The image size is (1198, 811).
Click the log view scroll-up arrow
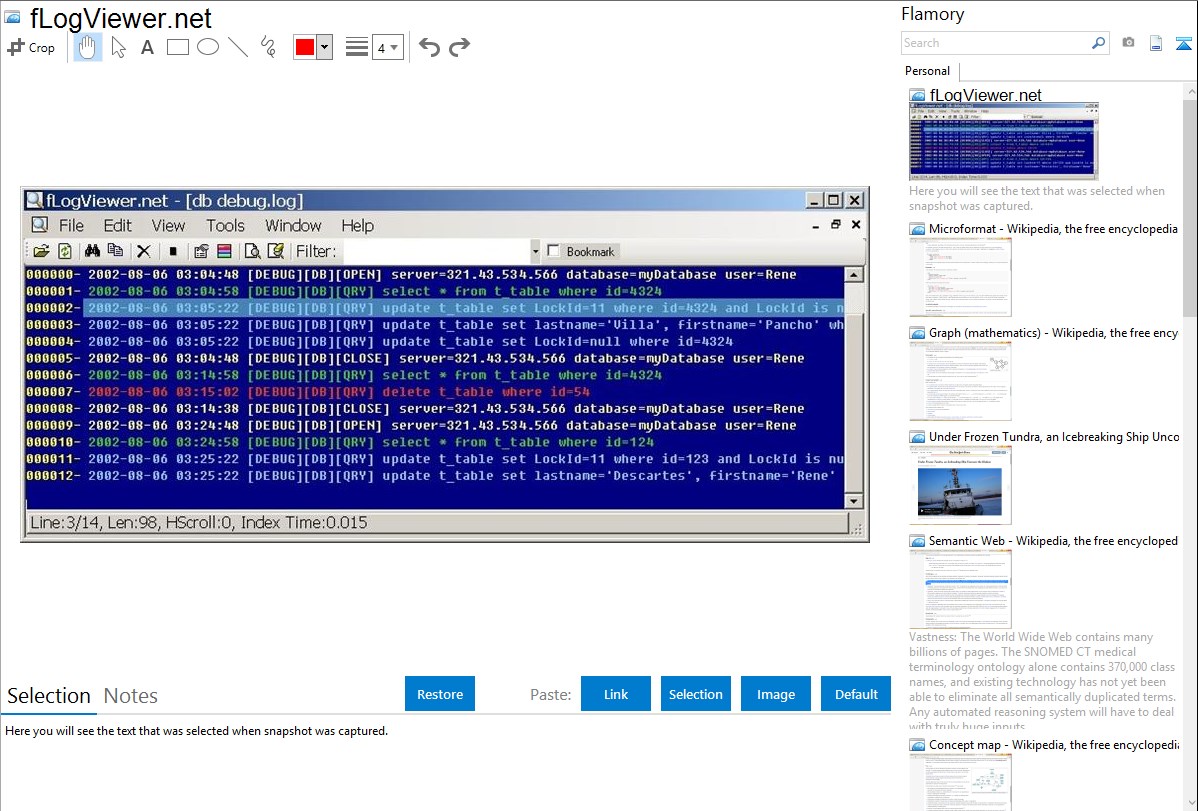point(854,274)
